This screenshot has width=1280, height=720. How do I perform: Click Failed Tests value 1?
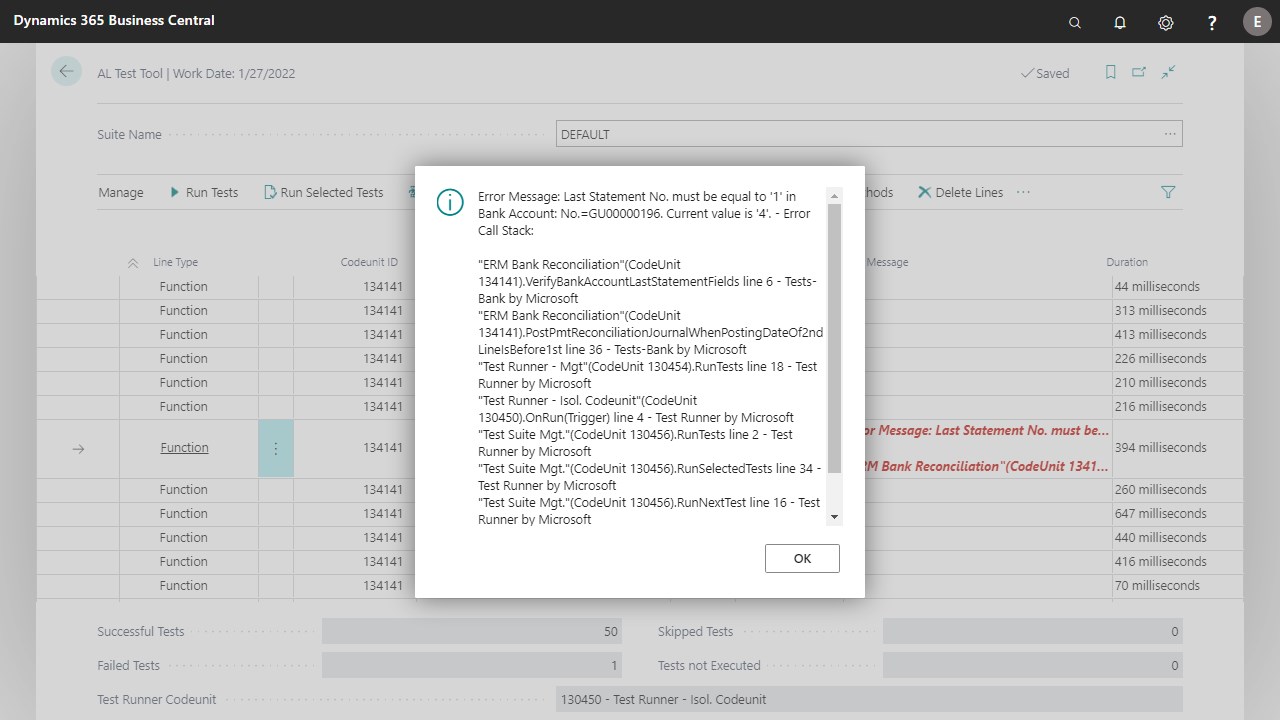(x=472, y=665)
